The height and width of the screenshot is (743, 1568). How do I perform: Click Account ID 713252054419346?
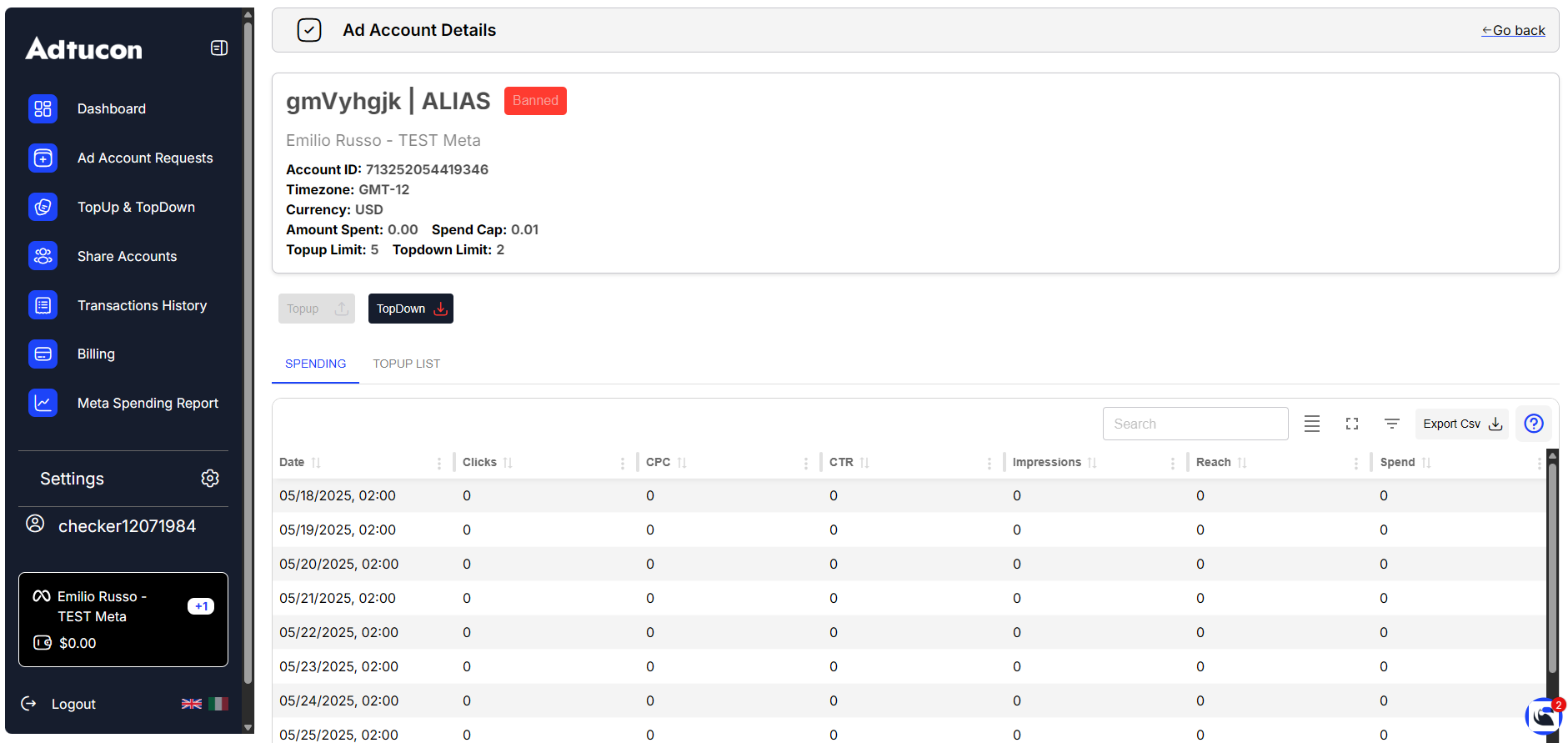pyautogui.click(x=427, y=169)
